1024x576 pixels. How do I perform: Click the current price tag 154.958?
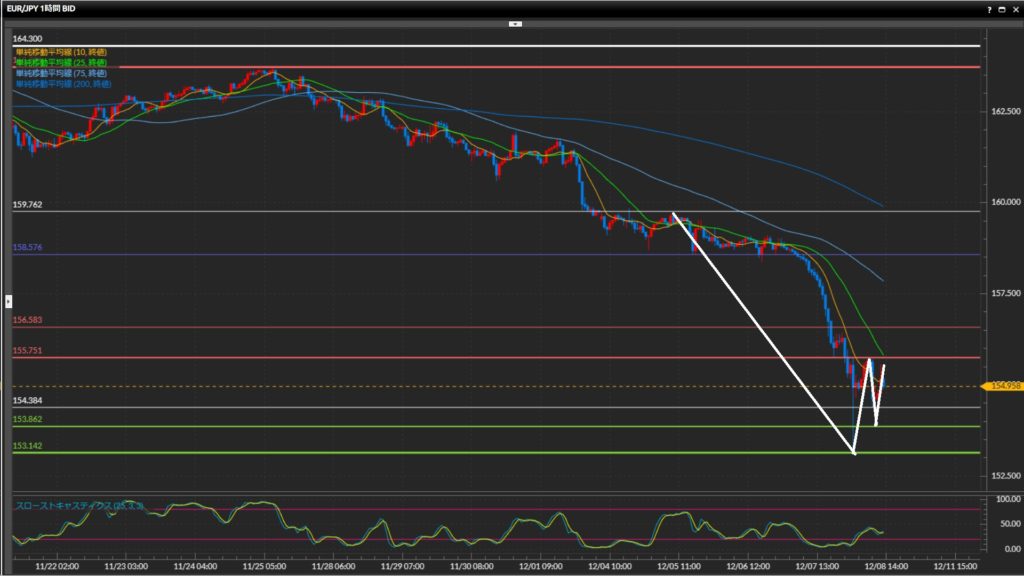[1003, 386]
